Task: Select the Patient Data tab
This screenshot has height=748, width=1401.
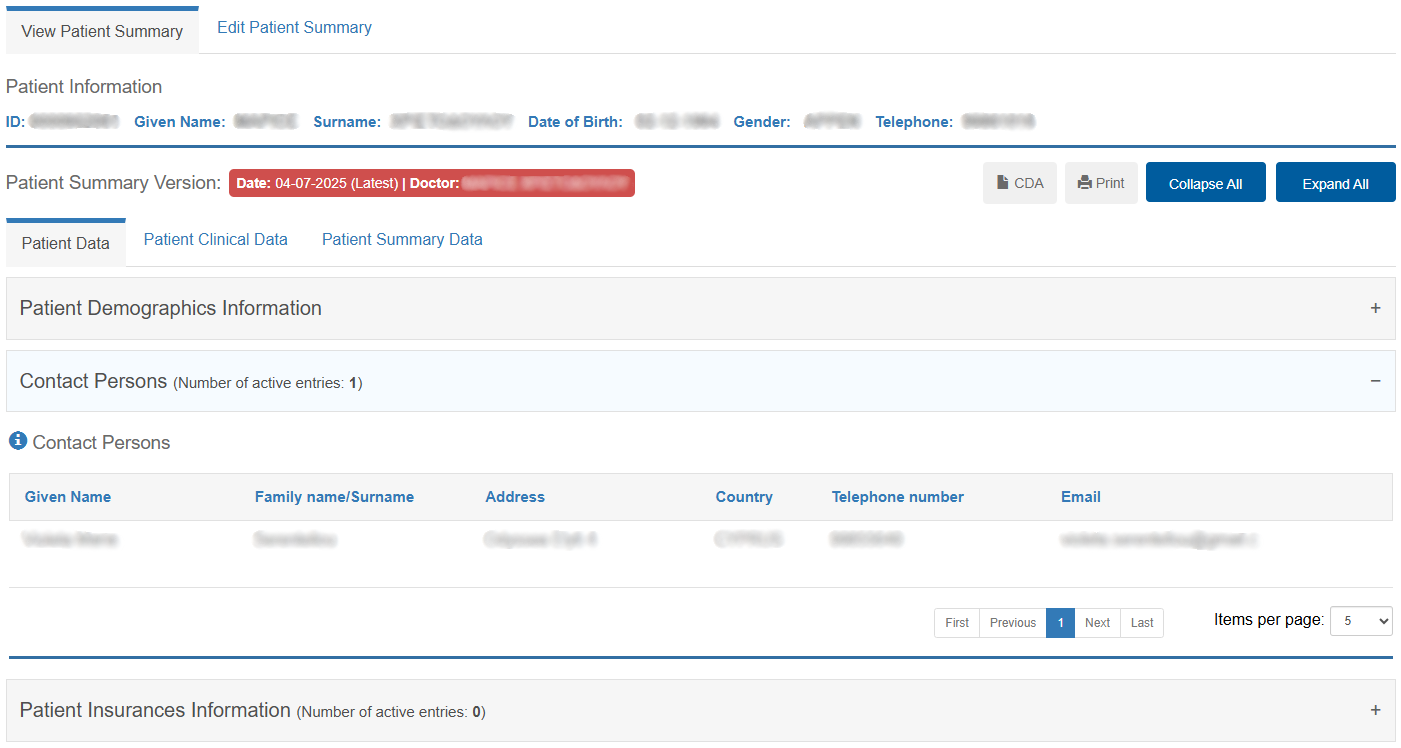Action: click(66, 243)
